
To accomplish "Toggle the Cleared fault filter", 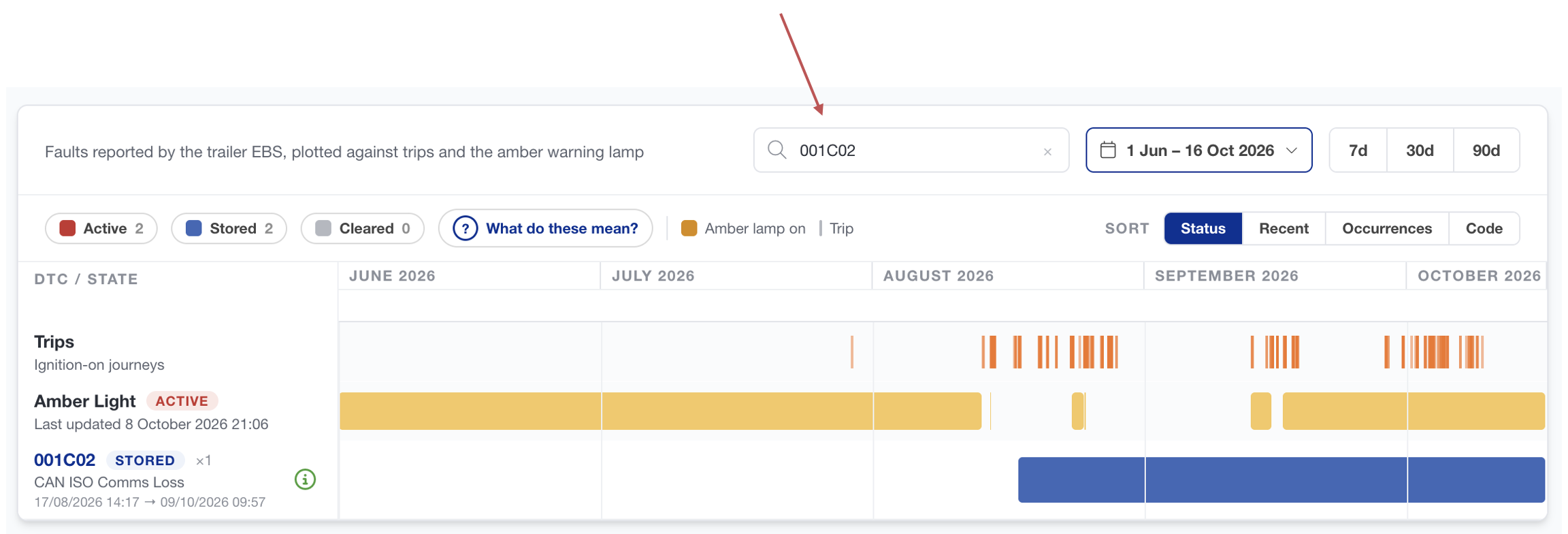I will 363,228.
